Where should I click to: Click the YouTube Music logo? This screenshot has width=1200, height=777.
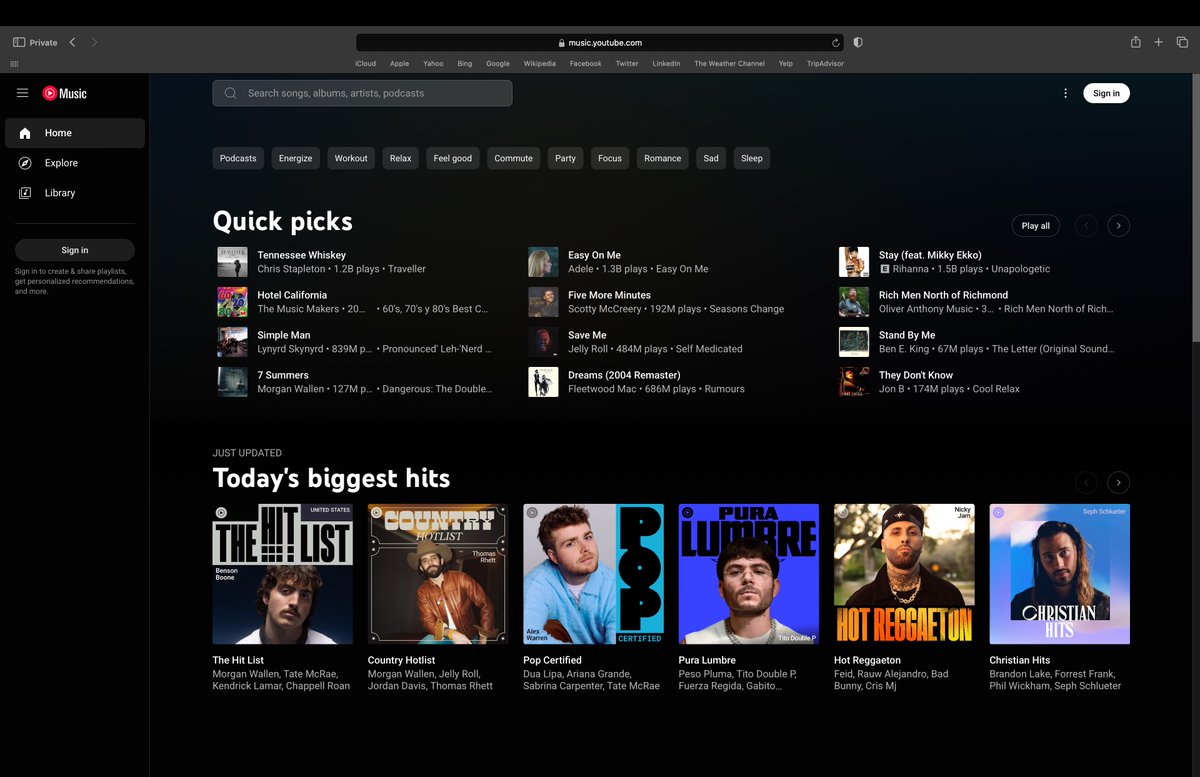pos(64,93)
